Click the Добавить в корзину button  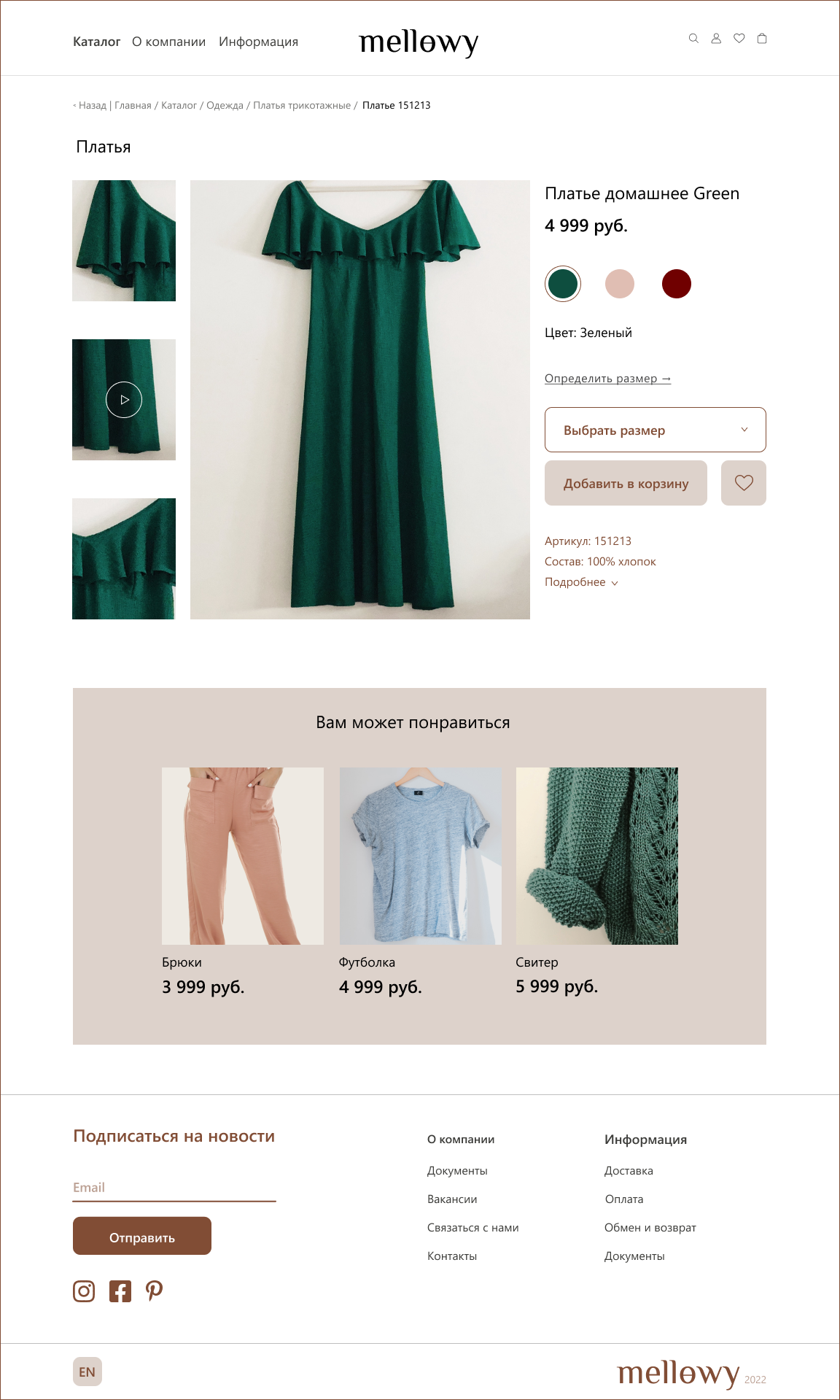point(626,483)
